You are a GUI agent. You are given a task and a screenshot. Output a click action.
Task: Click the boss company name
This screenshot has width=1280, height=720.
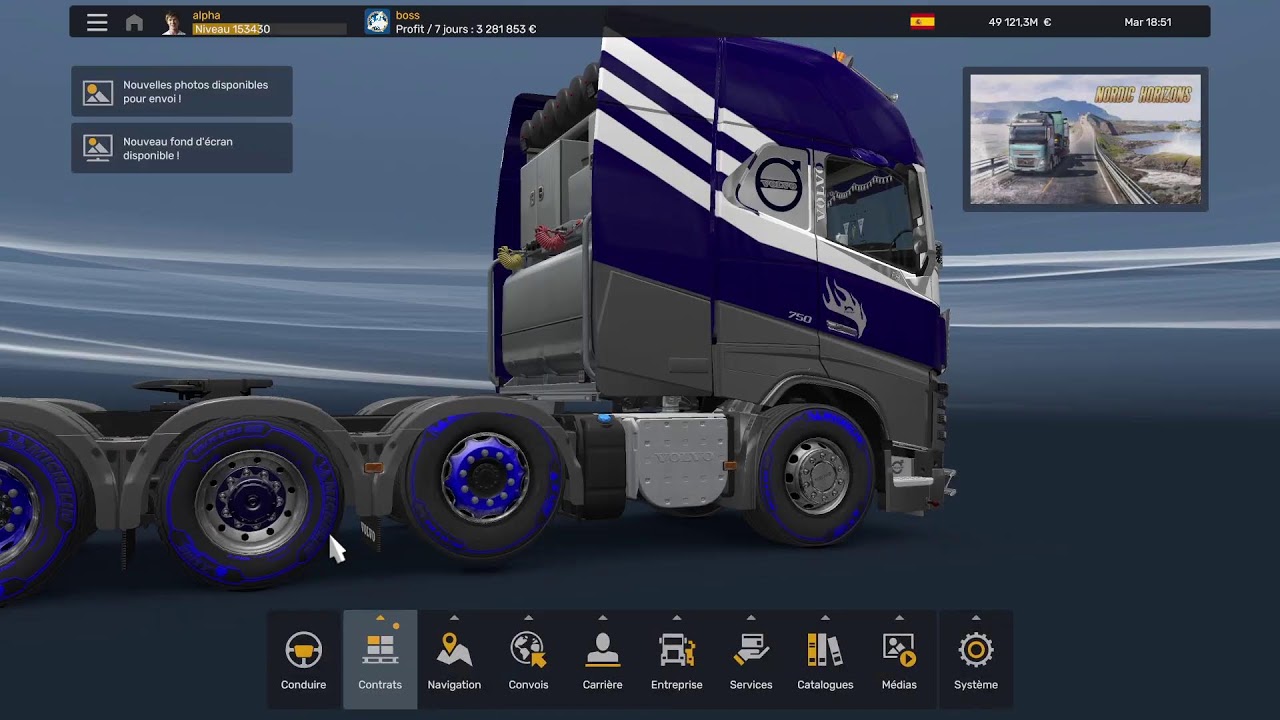[x=407, y=15]
